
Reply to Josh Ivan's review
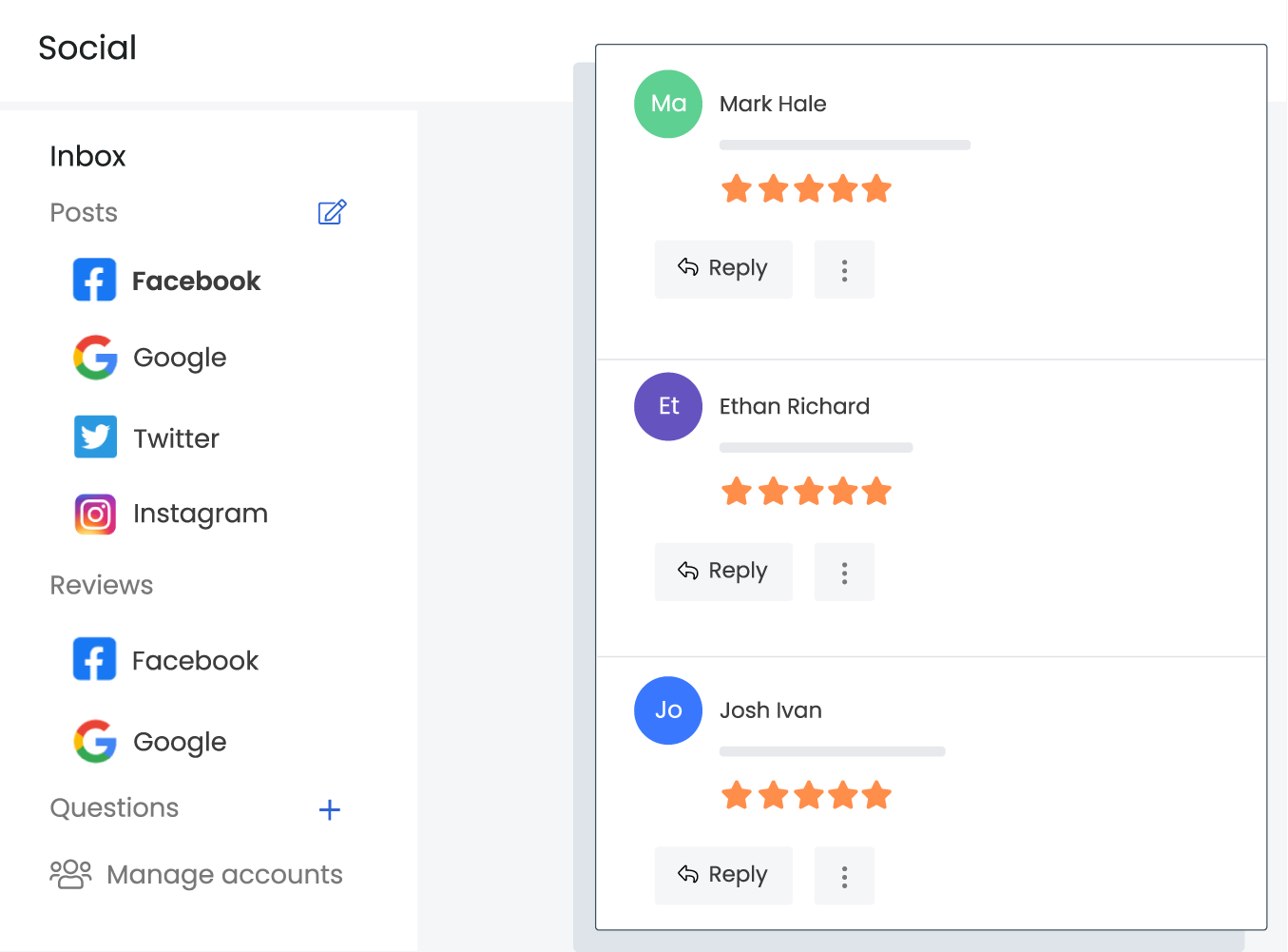pos(722,875)
